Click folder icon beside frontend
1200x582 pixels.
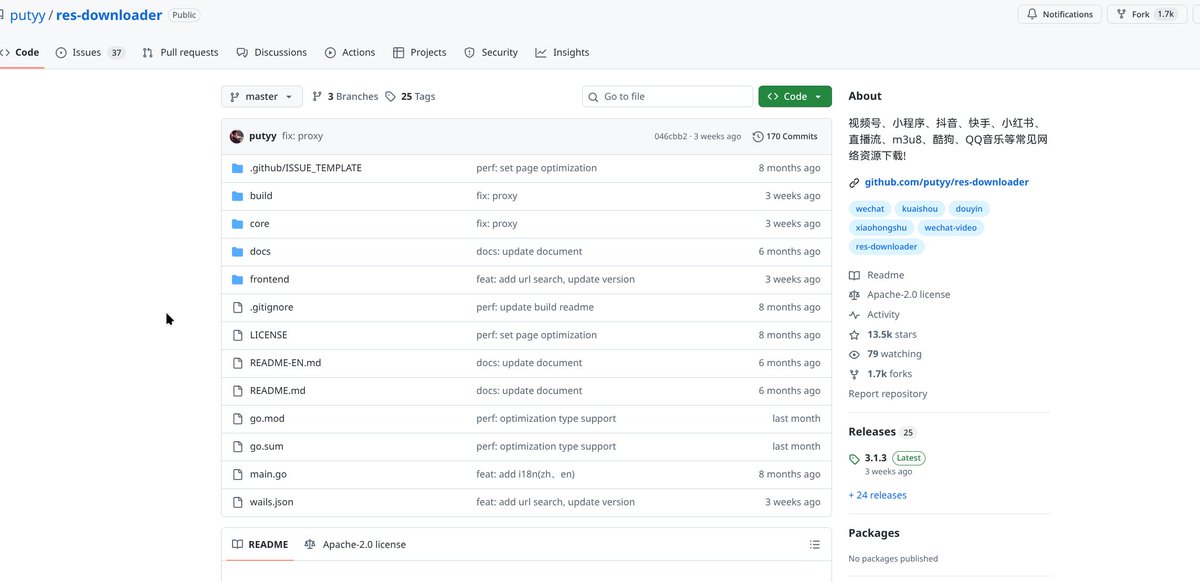tap(237, 279)
